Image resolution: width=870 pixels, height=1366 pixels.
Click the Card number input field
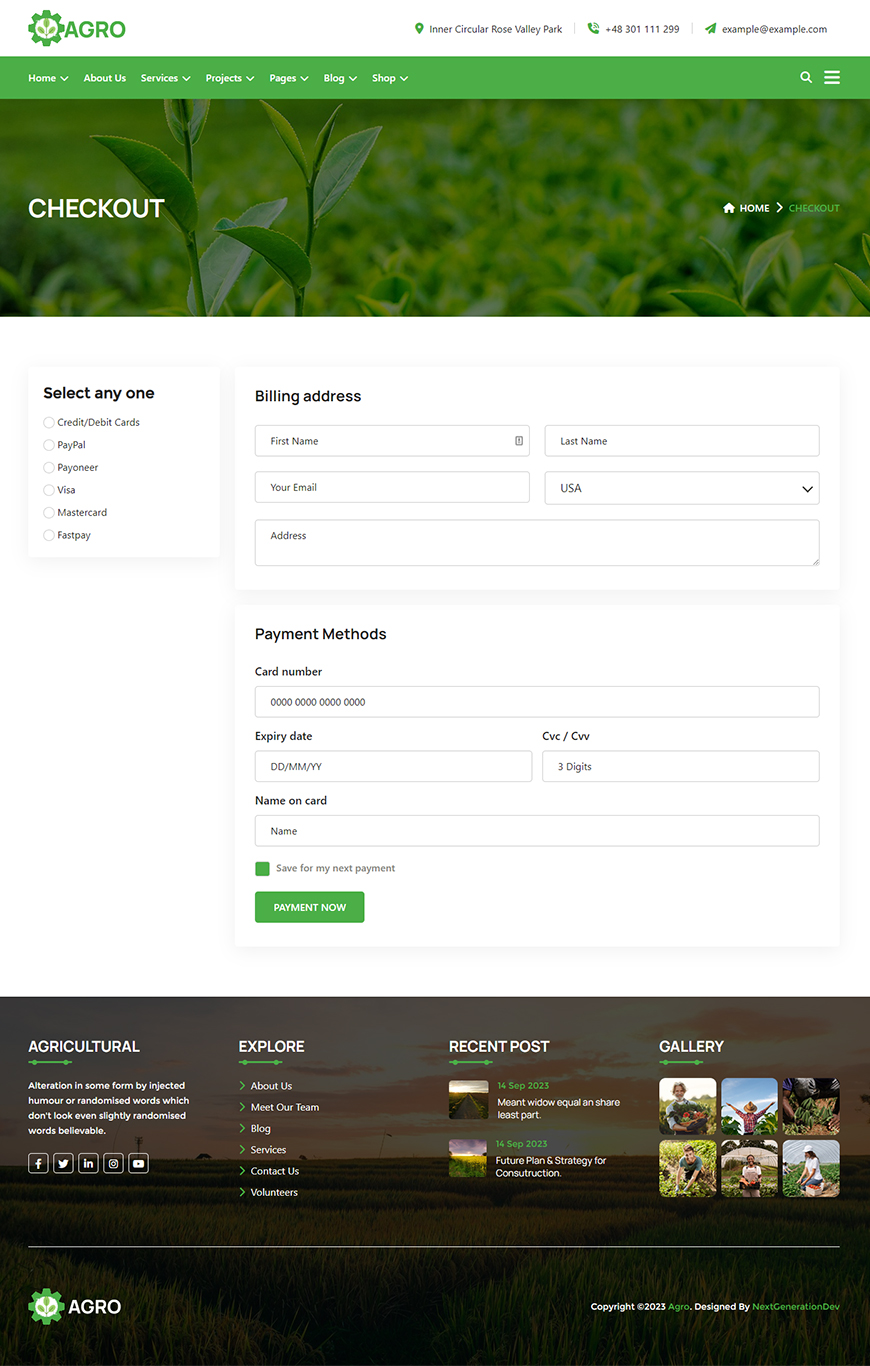(537, 702)
